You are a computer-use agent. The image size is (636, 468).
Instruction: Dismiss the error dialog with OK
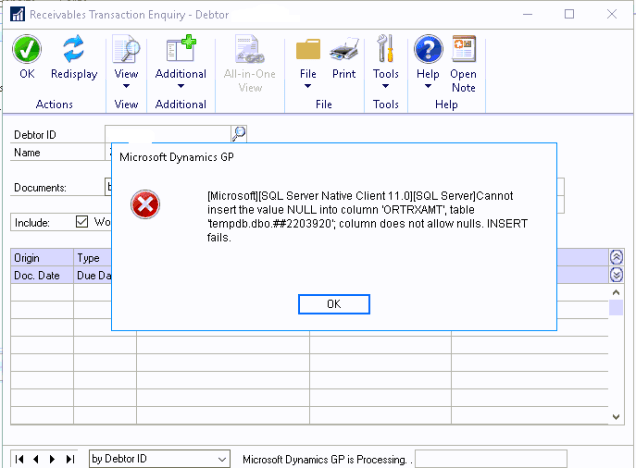[334, 304]
